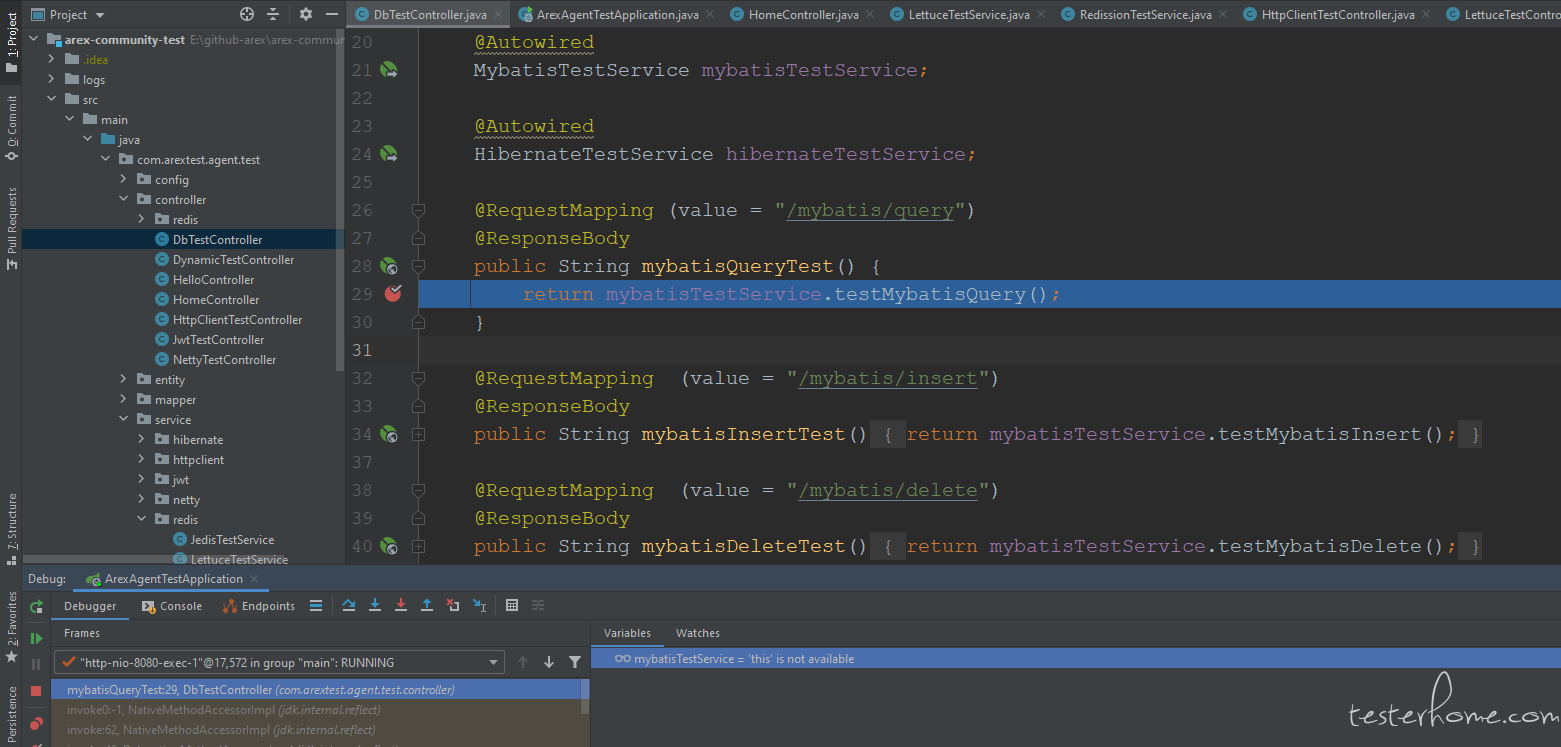This screenshot has width=1561, height=747.
Task: Stop the debug session with the red square
Action: pyautogui.click(x=37, y=691)
